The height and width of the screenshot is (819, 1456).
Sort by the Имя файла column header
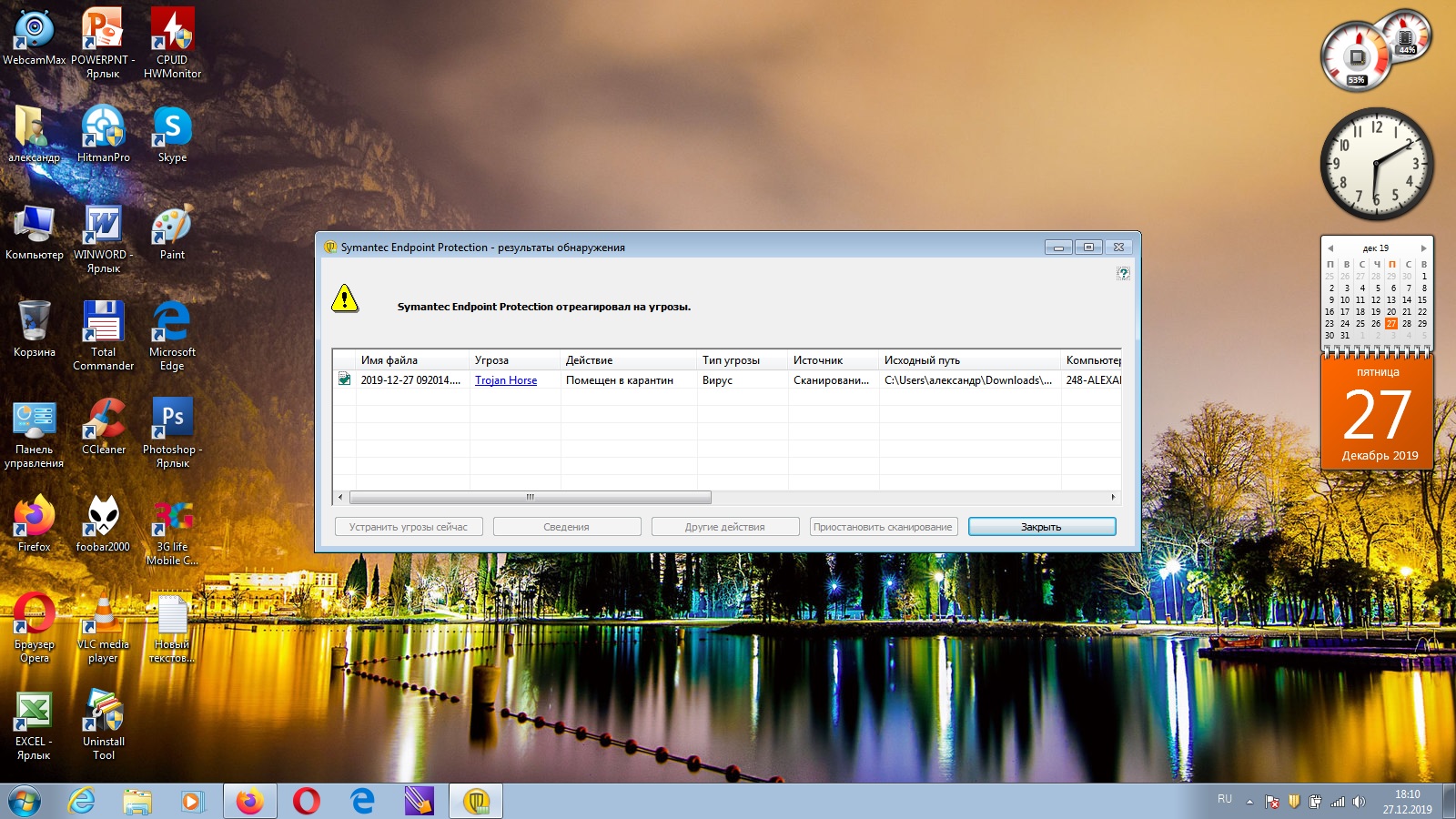[412, 360]
